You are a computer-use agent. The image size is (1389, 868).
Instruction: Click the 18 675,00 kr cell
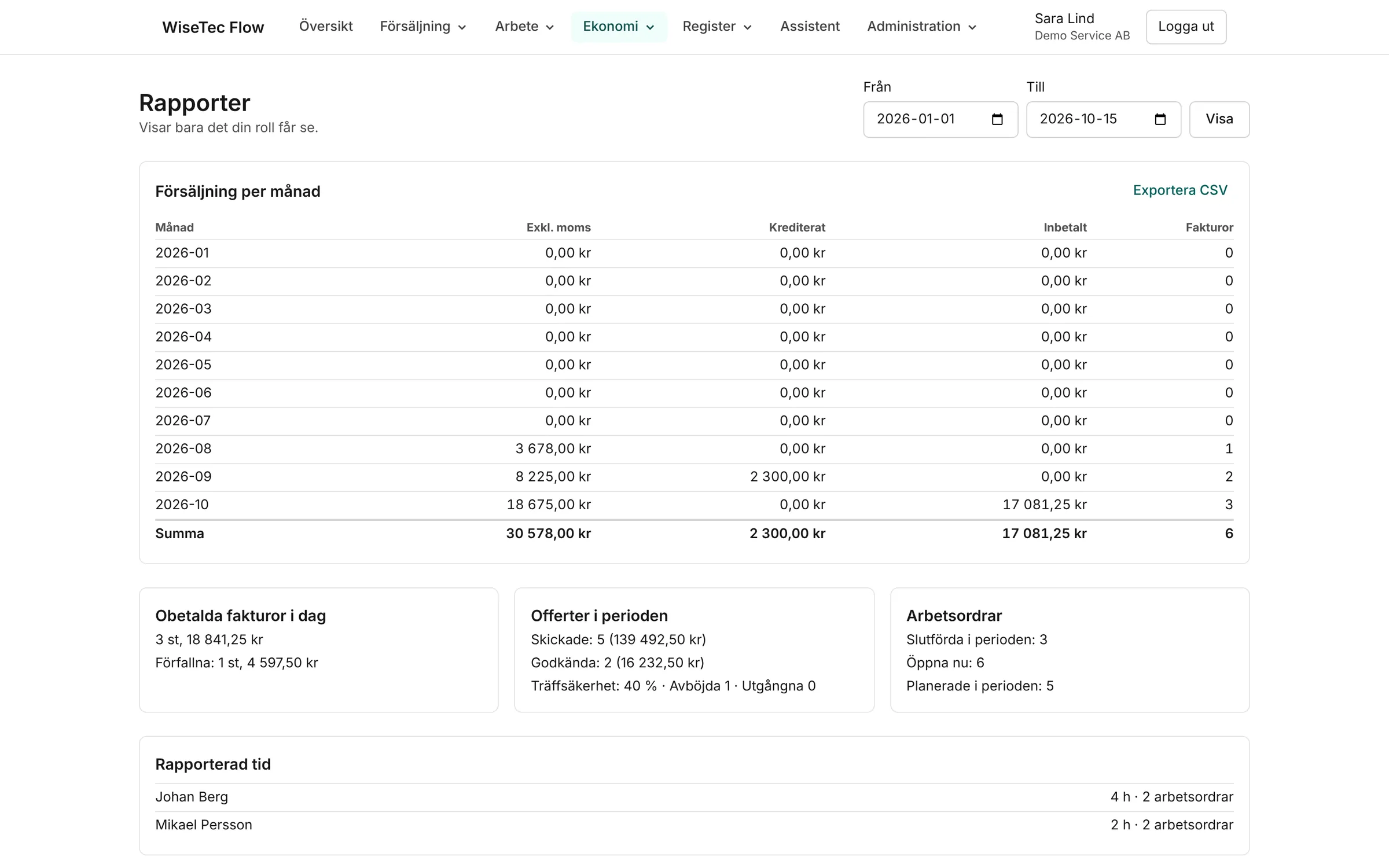[549, 505]
